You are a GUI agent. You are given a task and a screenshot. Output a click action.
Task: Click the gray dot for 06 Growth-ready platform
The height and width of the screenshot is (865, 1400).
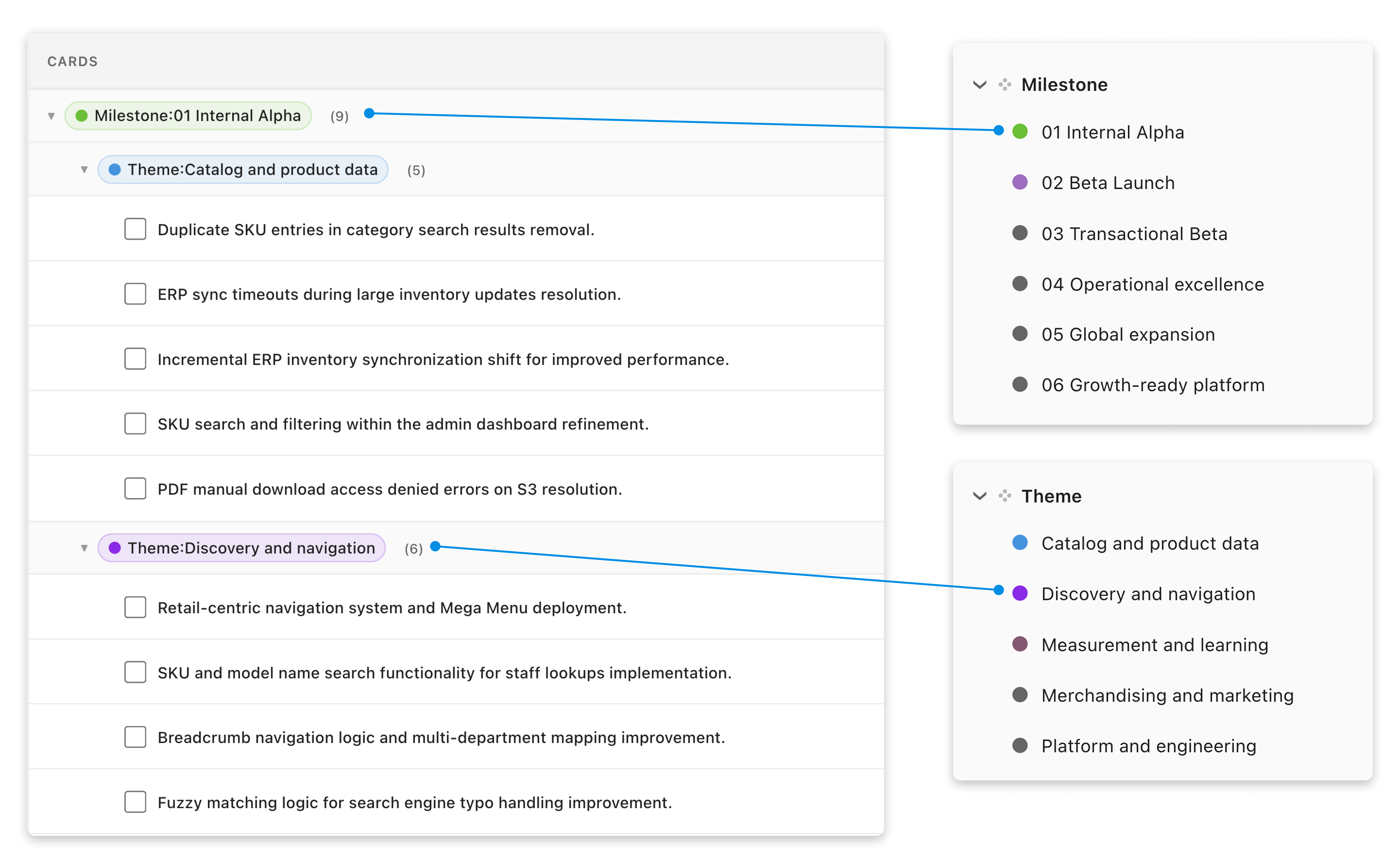[1020, 384]
